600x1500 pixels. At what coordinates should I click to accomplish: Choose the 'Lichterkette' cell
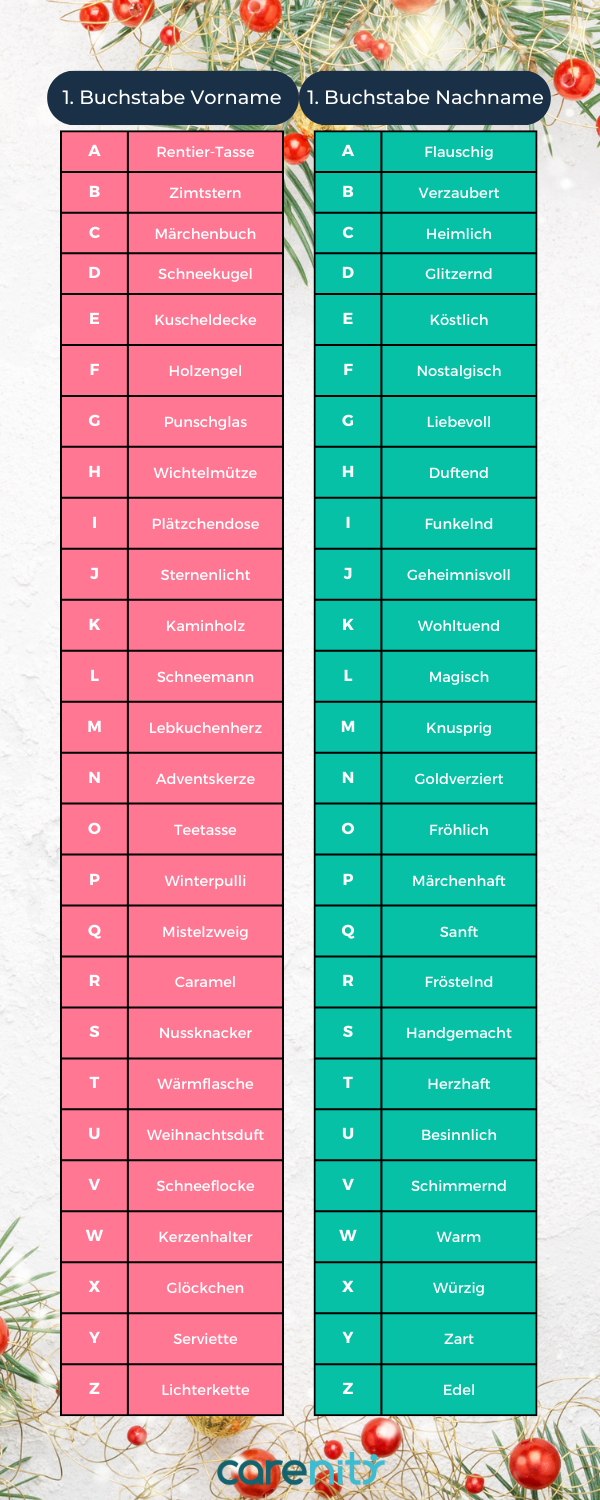pos(205,1390)
